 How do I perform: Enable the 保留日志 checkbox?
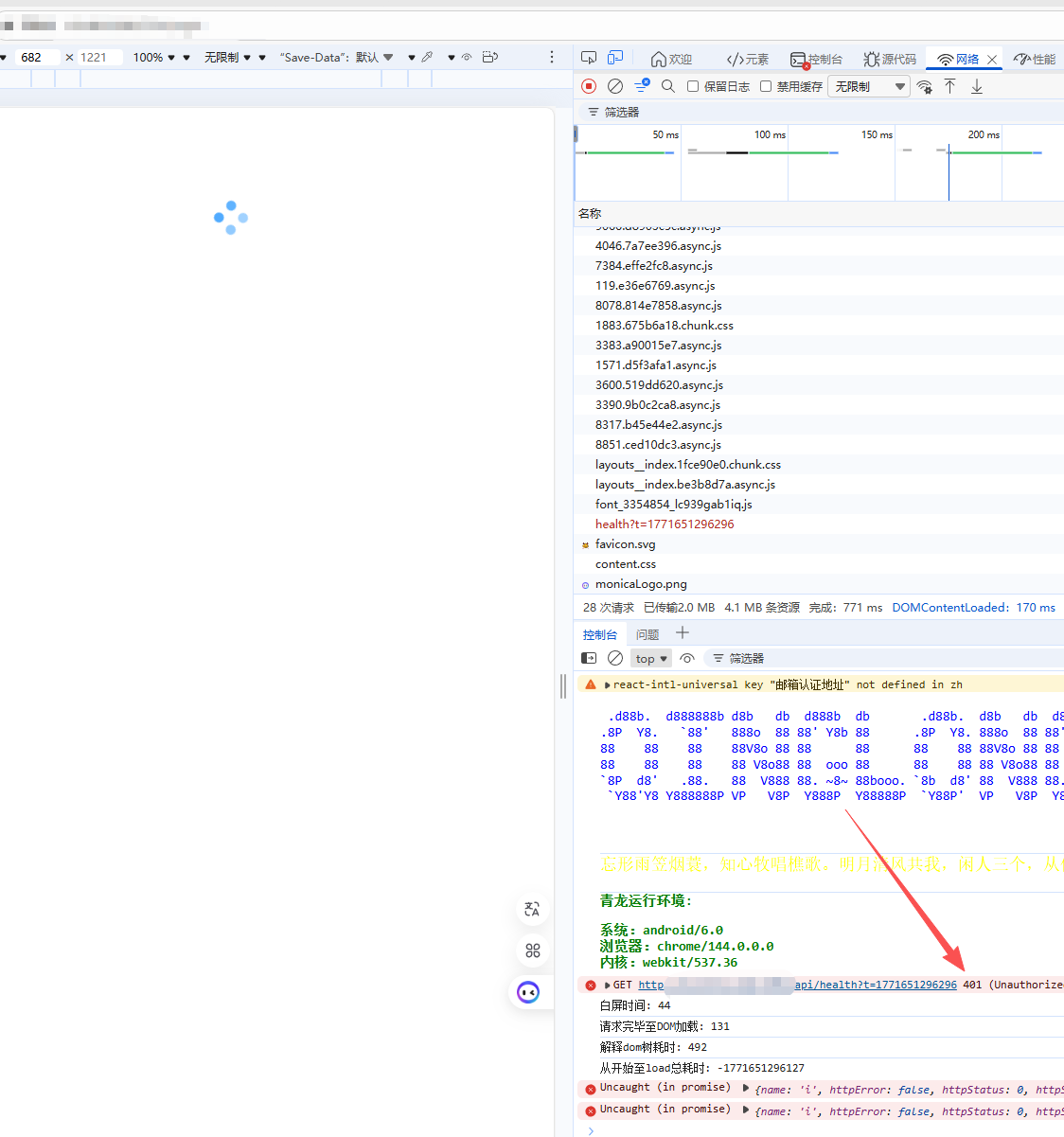693,86
